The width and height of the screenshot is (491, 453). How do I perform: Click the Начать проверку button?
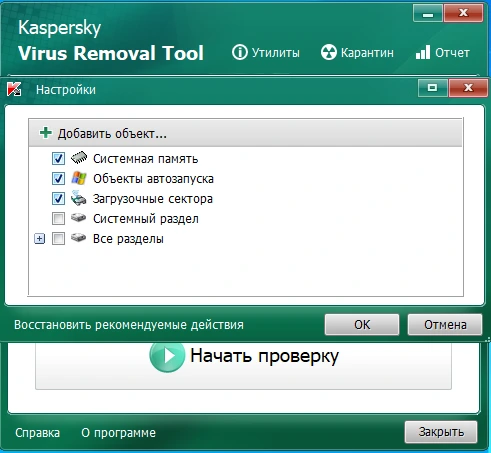point(243,365)
